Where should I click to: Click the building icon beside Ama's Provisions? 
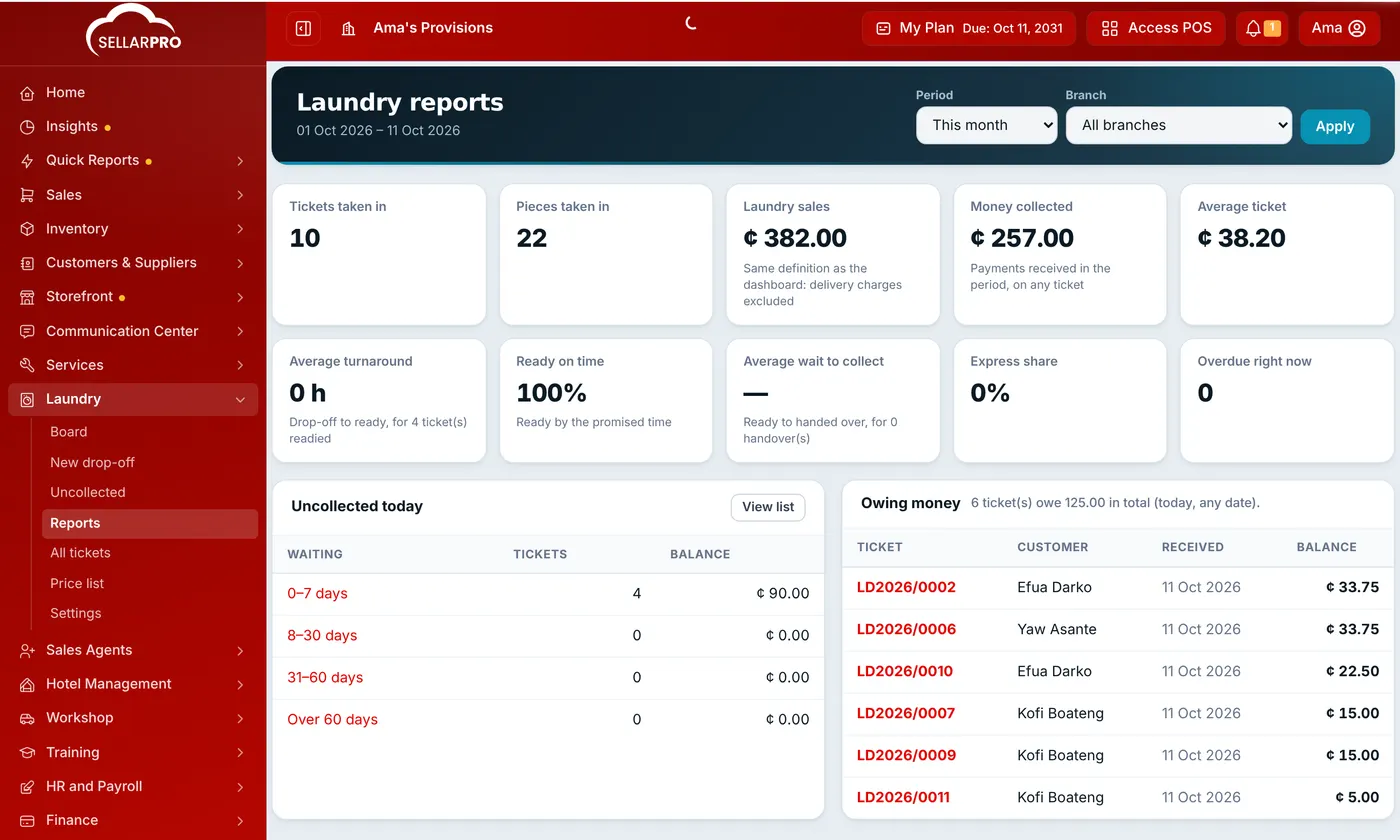348,28
